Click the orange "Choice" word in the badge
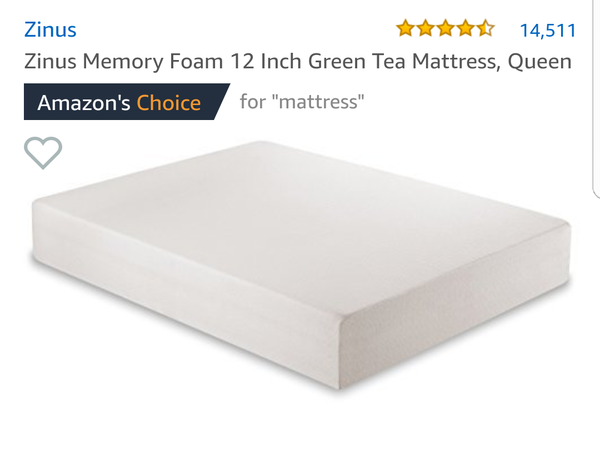 pyautogui.click(x=169, y=103)
